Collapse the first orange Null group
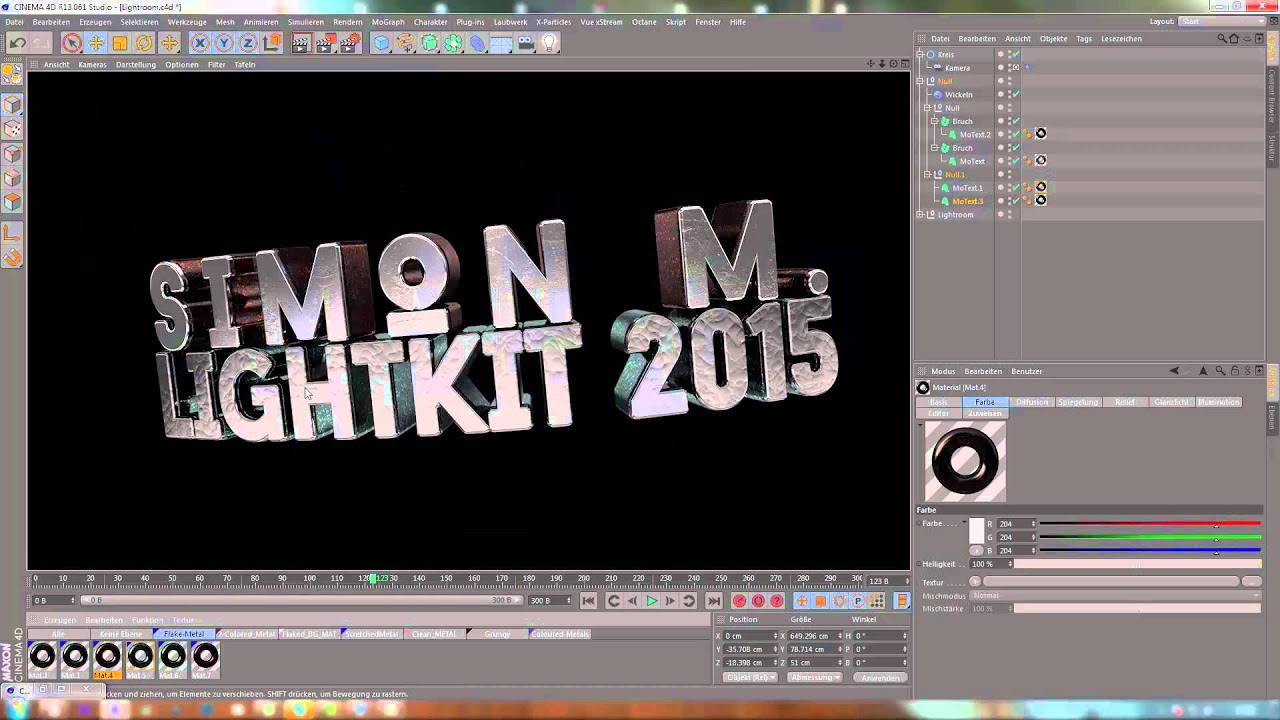The image size is (1280, 720). pos(920,81)
